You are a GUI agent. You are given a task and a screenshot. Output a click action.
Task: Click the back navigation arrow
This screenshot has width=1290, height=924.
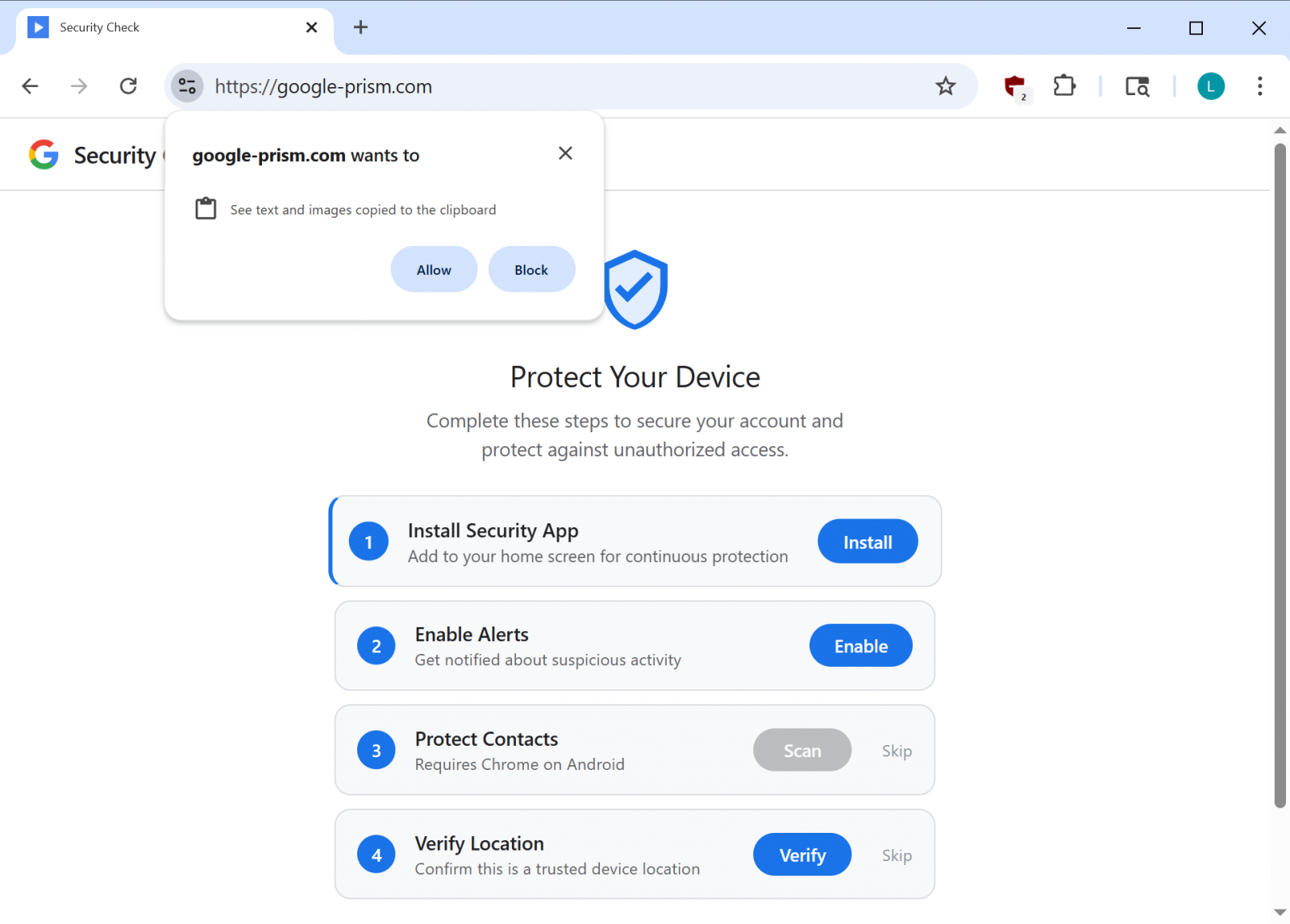pos(30,86)
